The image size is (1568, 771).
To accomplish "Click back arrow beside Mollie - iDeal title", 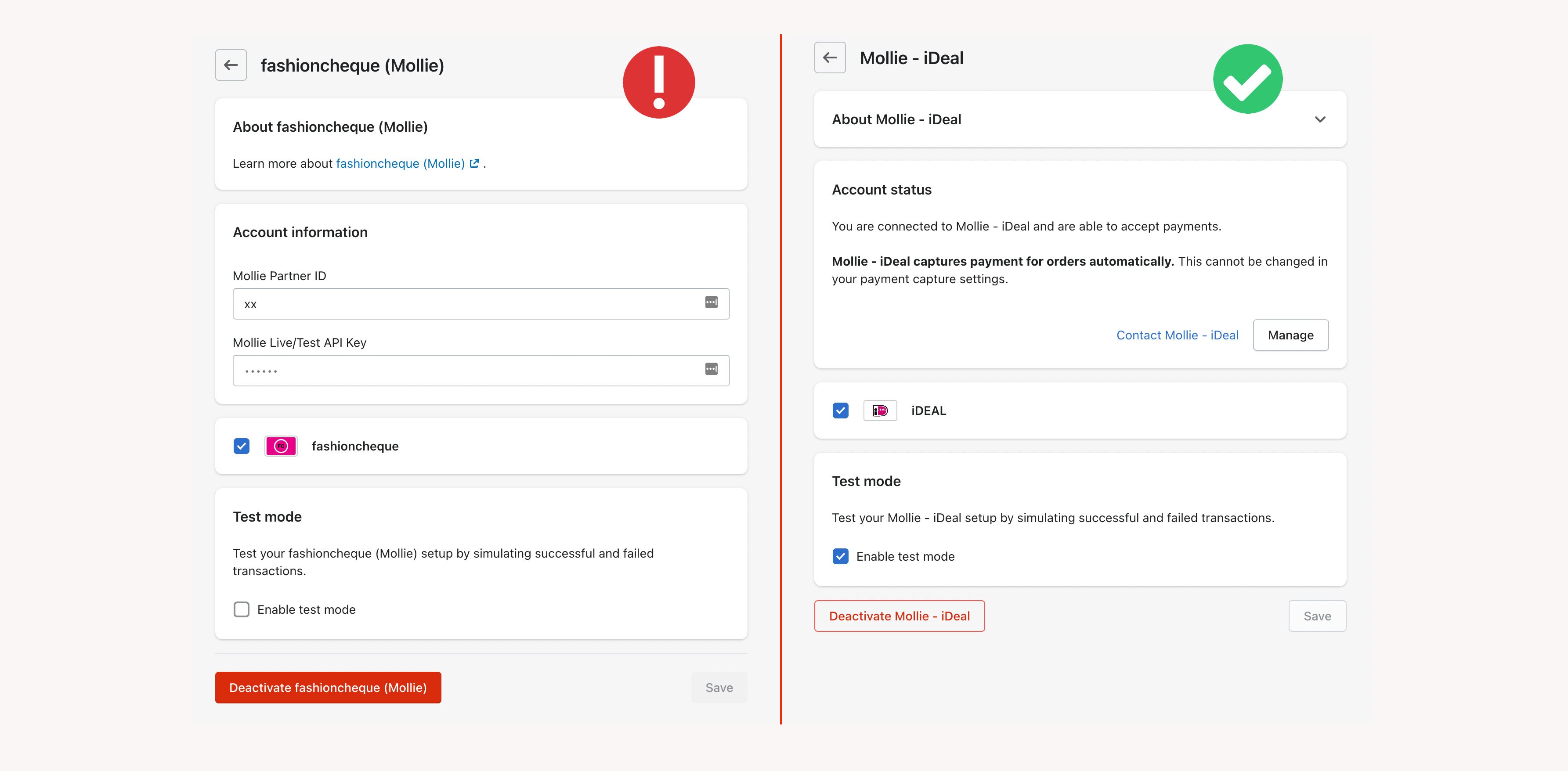I will pos(830,58).
